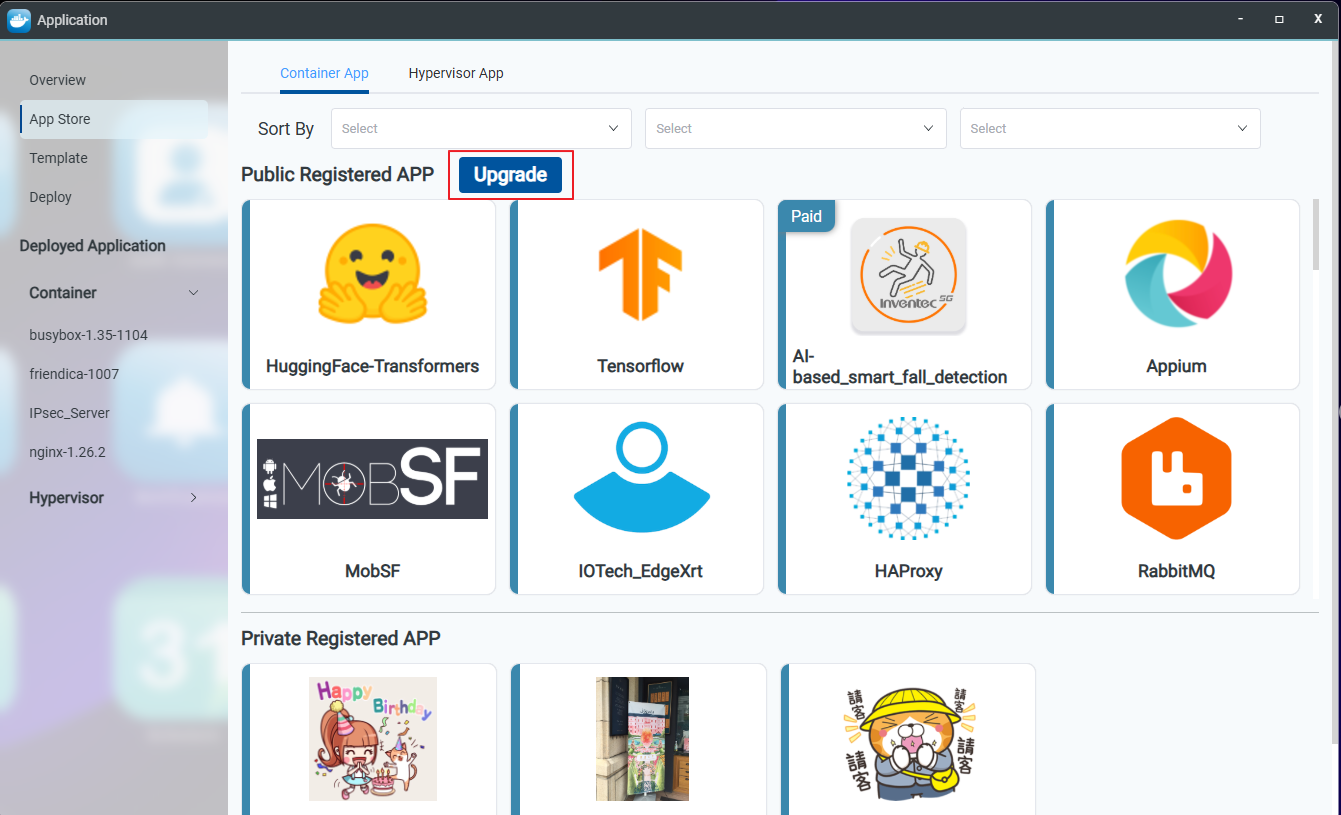Click the Paid badge on fall detection card
The image size is (1341, 815).
pyautogui.click(x=807, y=216)
